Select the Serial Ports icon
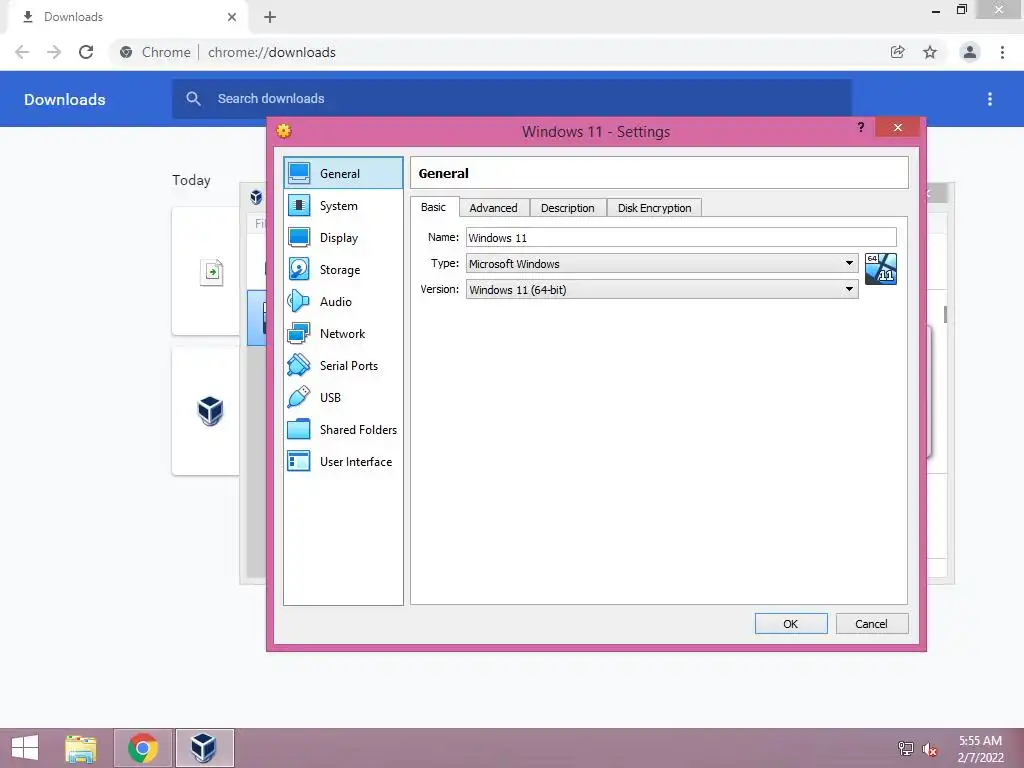The image size is (1024, 768). (x=299, y=366)
